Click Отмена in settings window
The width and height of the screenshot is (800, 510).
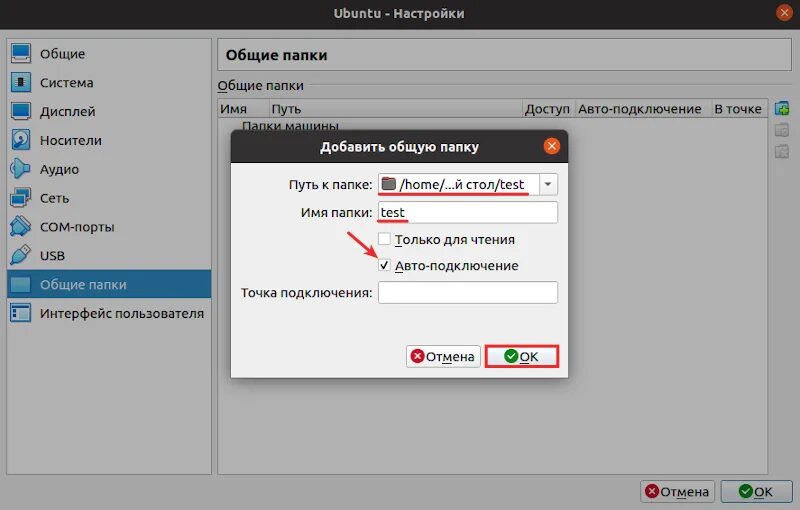click(x=677, y=492)
